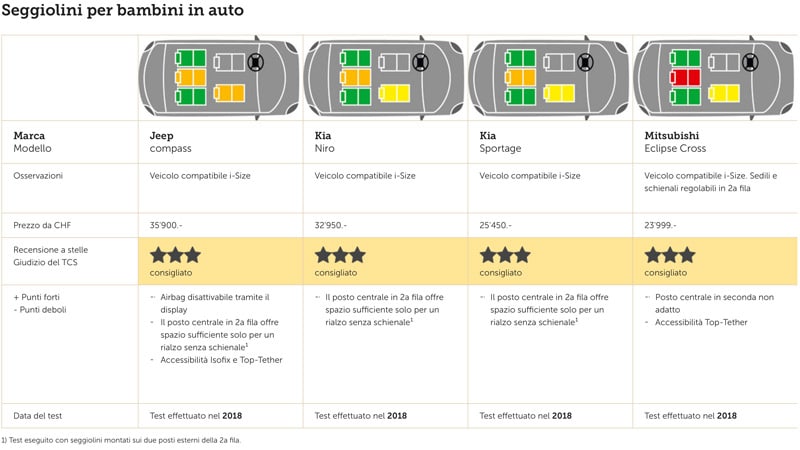Click the Jeep Compass car diagram

pyautogui.click(x=219, y=78)
